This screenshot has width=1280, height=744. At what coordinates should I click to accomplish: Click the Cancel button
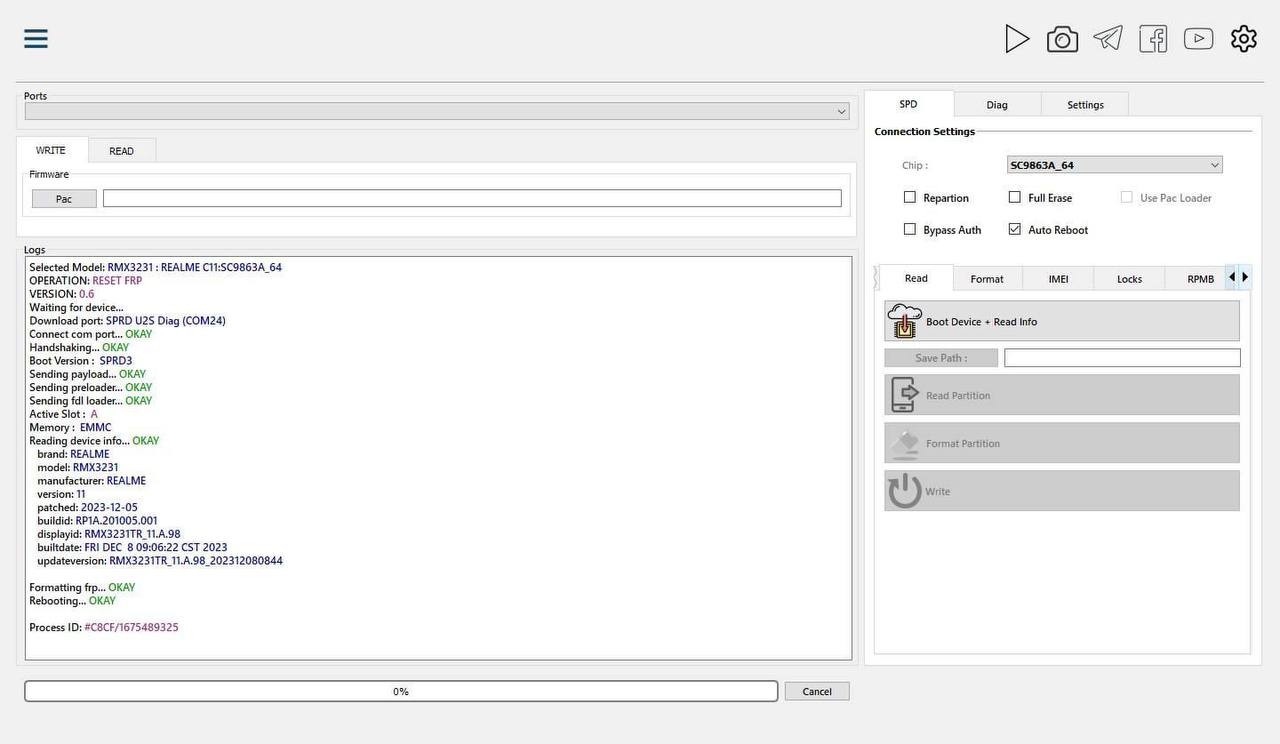pyautogui.click(x=817, y=691)
